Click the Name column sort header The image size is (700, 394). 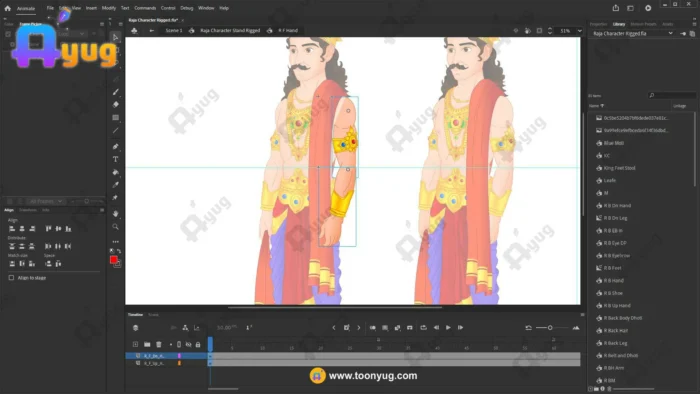(596, 106)
